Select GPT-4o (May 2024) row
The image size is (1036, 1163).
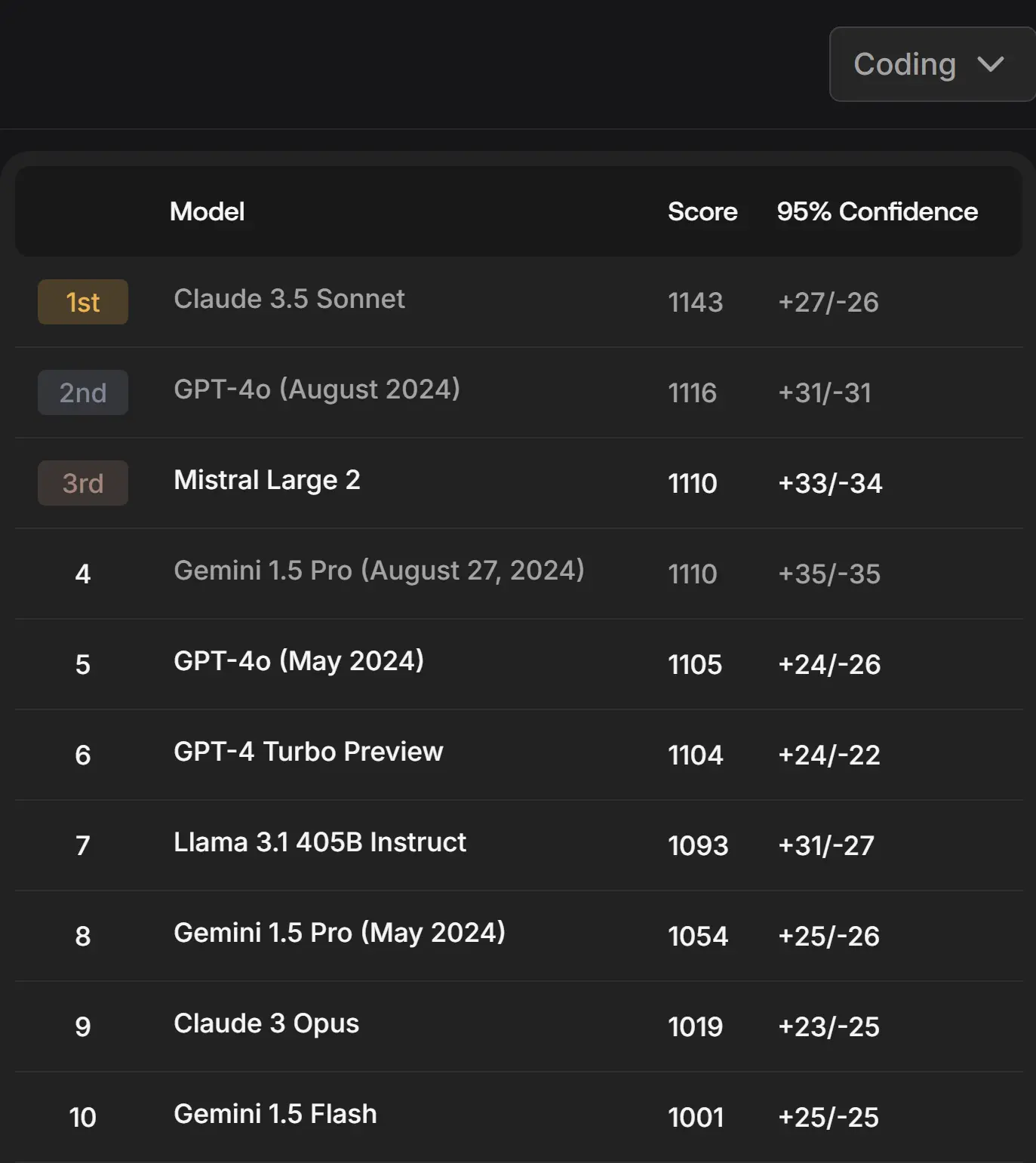click(x=519, y=664)
